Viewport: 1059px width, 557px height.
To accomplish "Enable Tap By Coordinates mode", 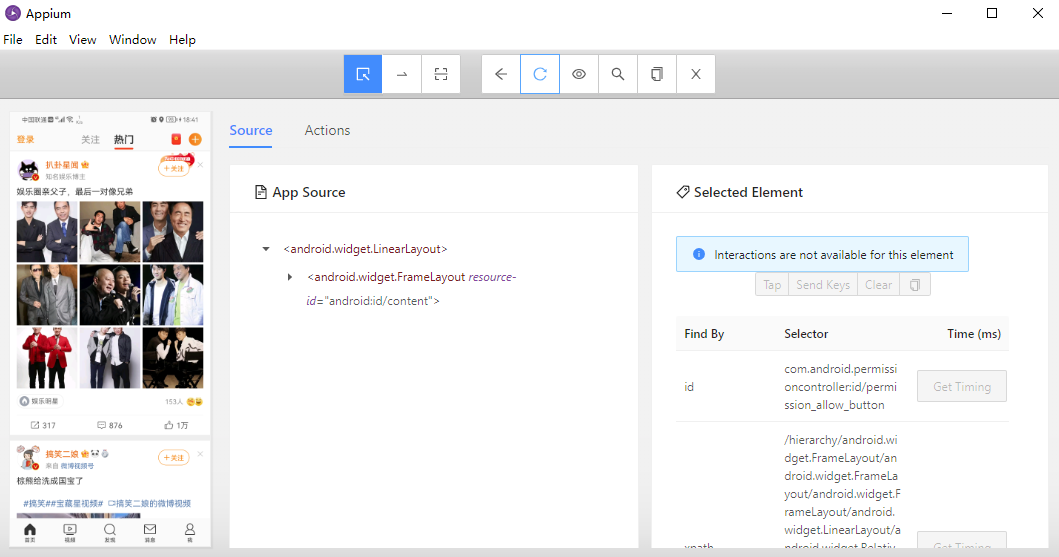I will [x=441, y=74].
